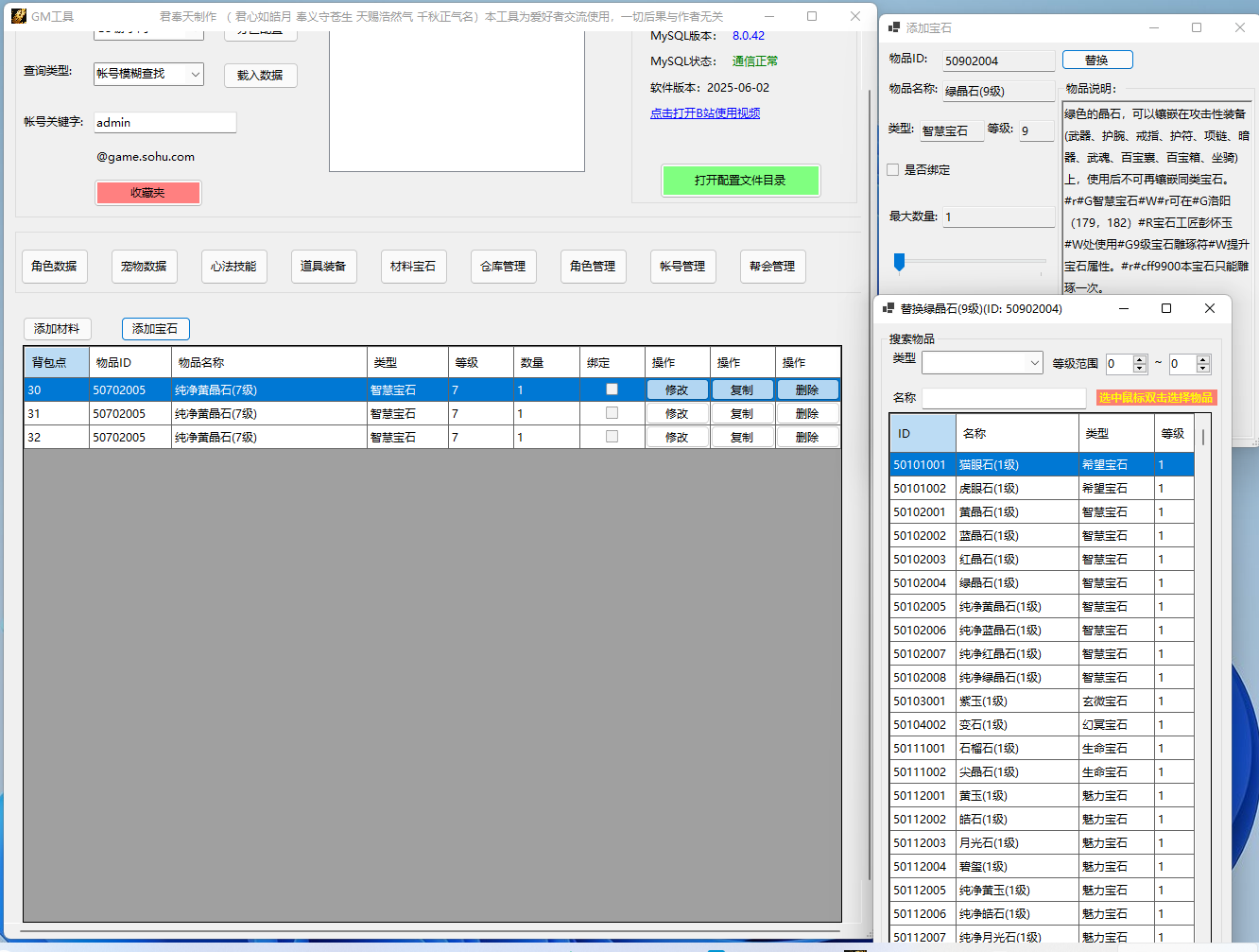The width and height of the screenshot is (1259, 952).
Task: Click the 打开配置文件目录 green button
Action: tap(740, 181)
